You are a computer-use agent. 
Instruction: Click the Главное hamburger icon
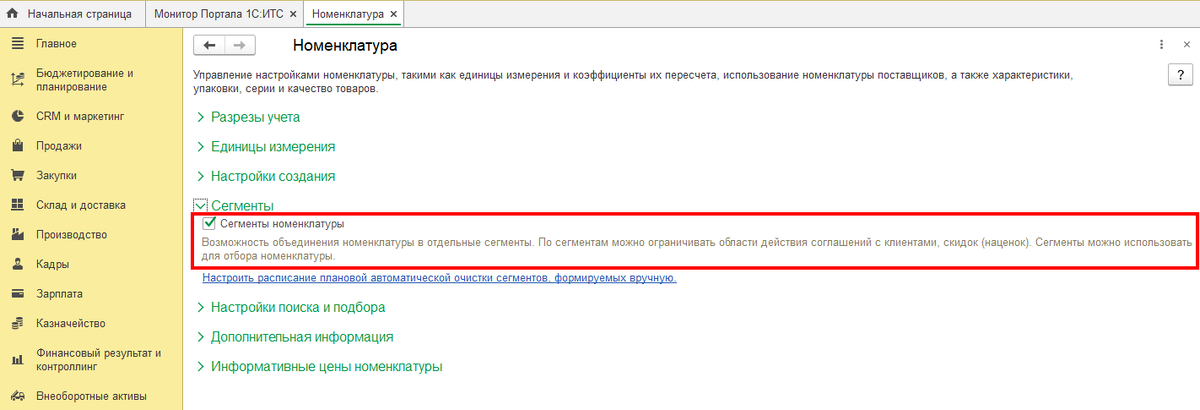[x=17, y=44]
